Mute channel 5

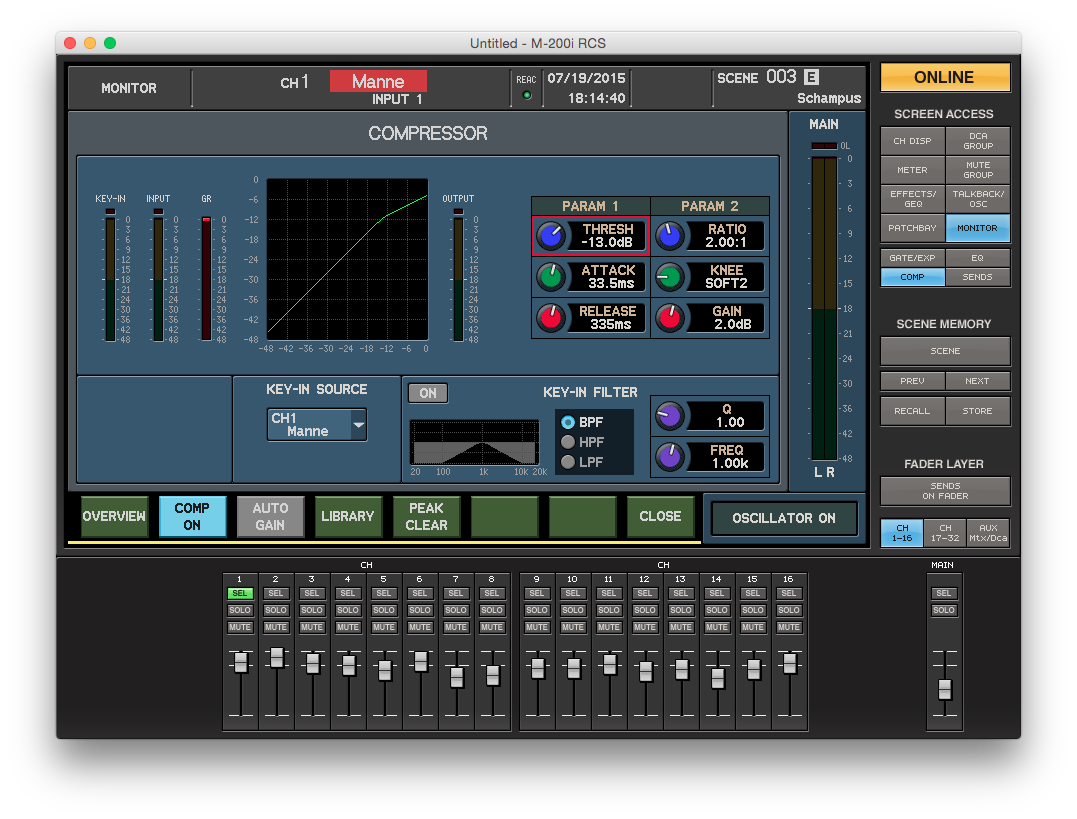tap(384, 628)
